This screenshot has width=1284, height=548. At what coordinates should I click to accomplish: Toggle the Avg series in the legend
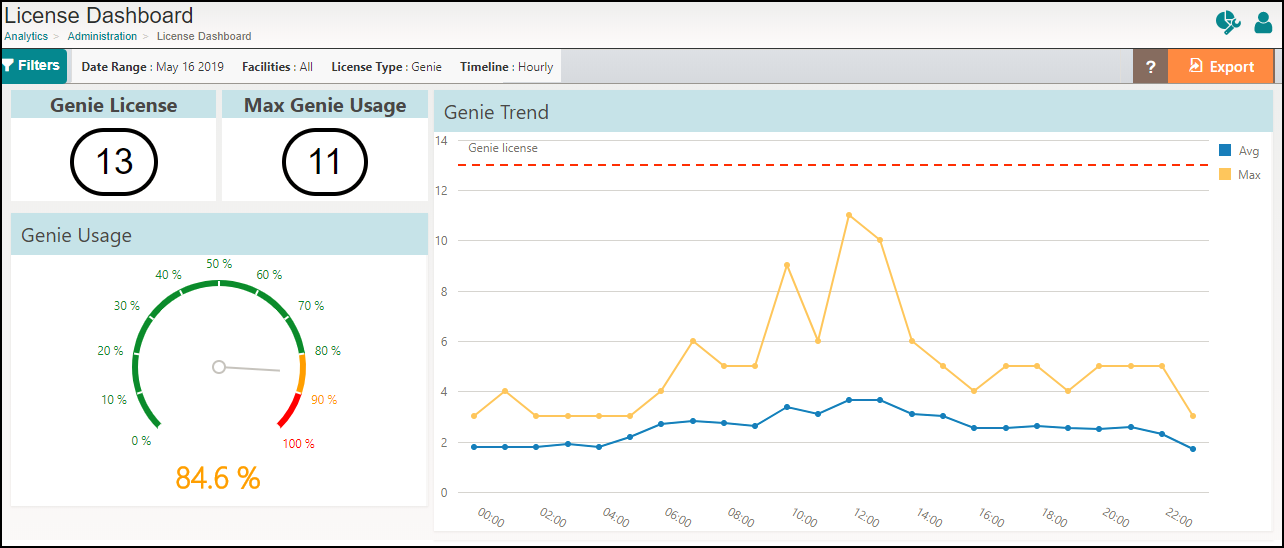[x=1238, y=151]
